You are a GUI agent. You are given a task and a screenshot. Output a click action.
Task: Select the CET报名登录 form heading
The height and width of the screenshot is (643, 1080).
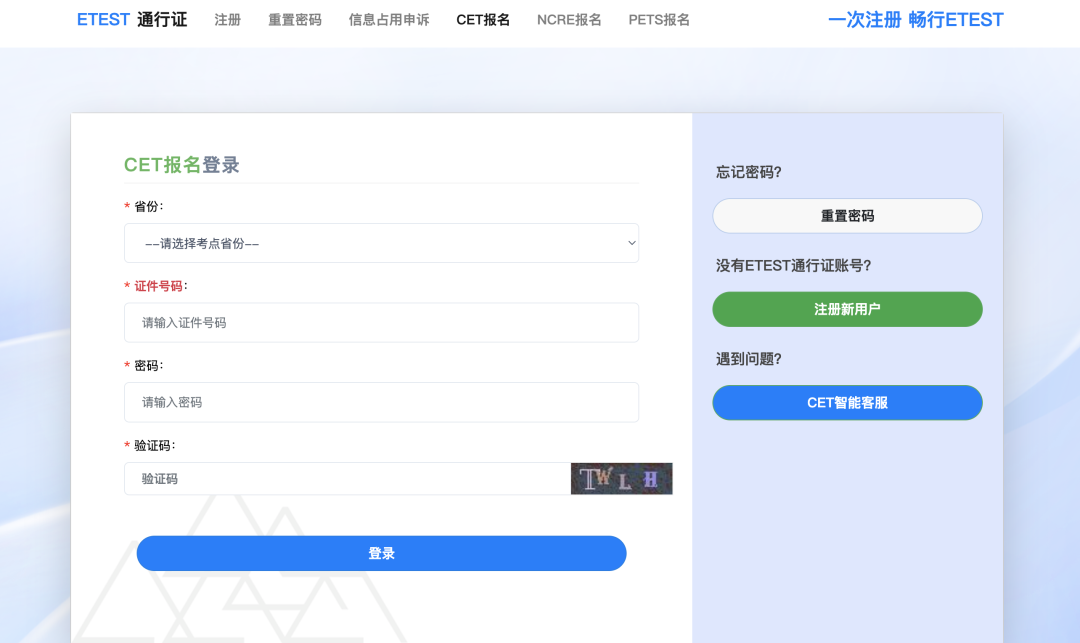181,164
